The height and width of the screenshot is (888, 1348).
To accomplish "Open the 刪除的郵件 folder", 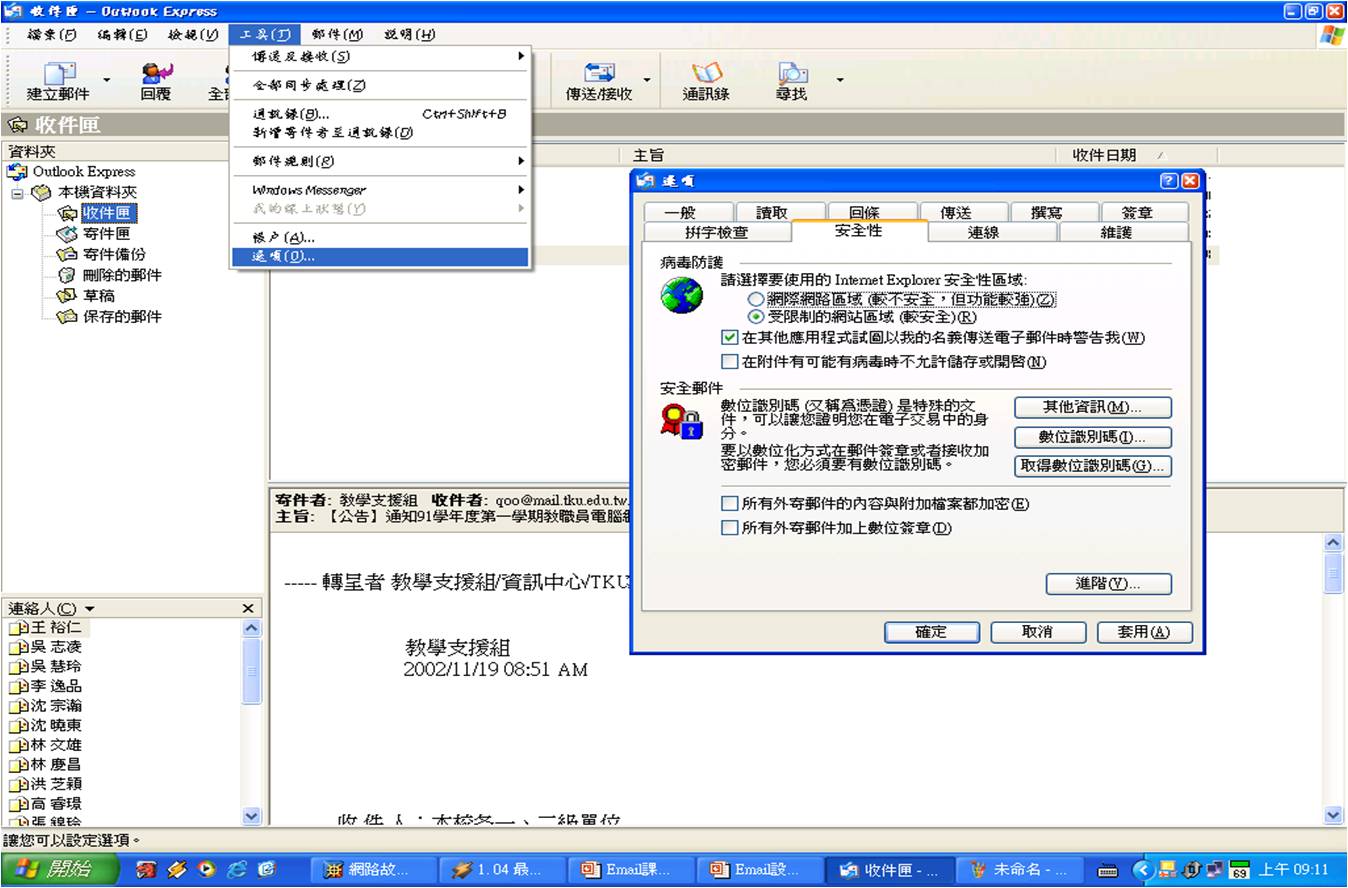I will click(121, 275).
